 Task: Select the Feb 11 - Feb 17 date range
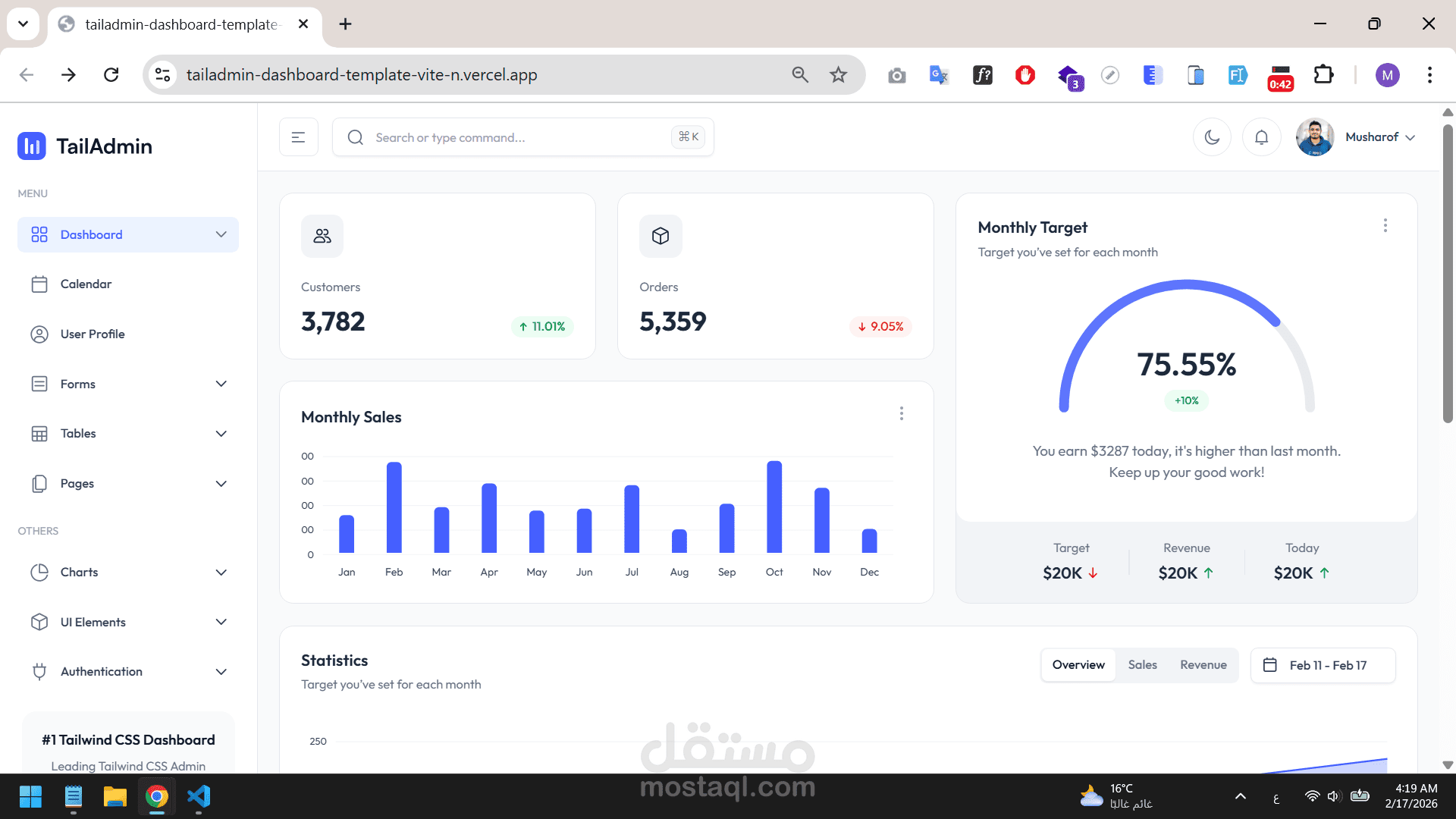(1327, 665)
